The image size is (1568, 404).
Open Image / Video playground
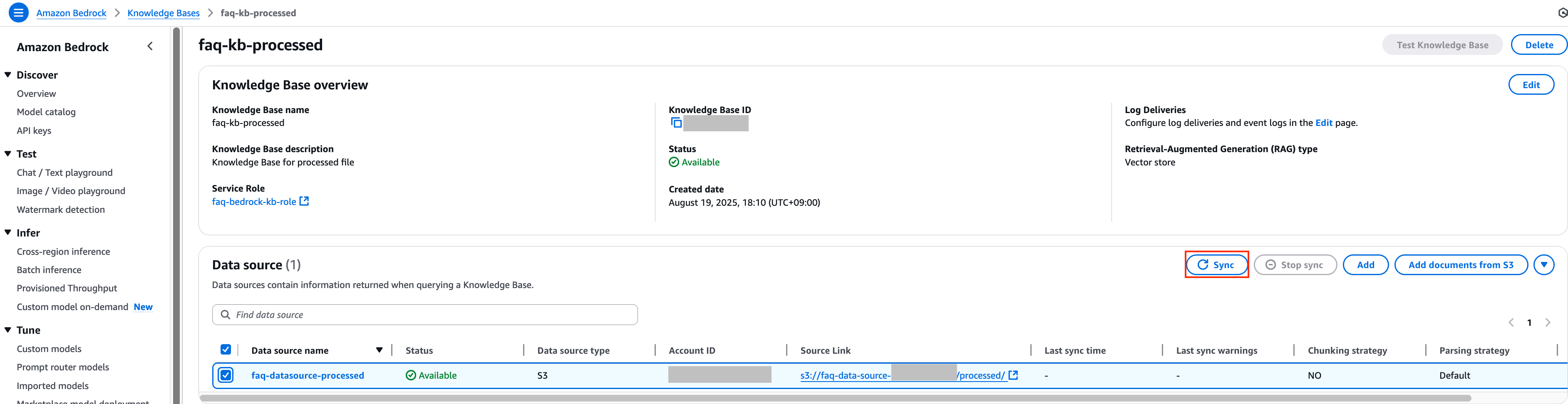[71, 191]
